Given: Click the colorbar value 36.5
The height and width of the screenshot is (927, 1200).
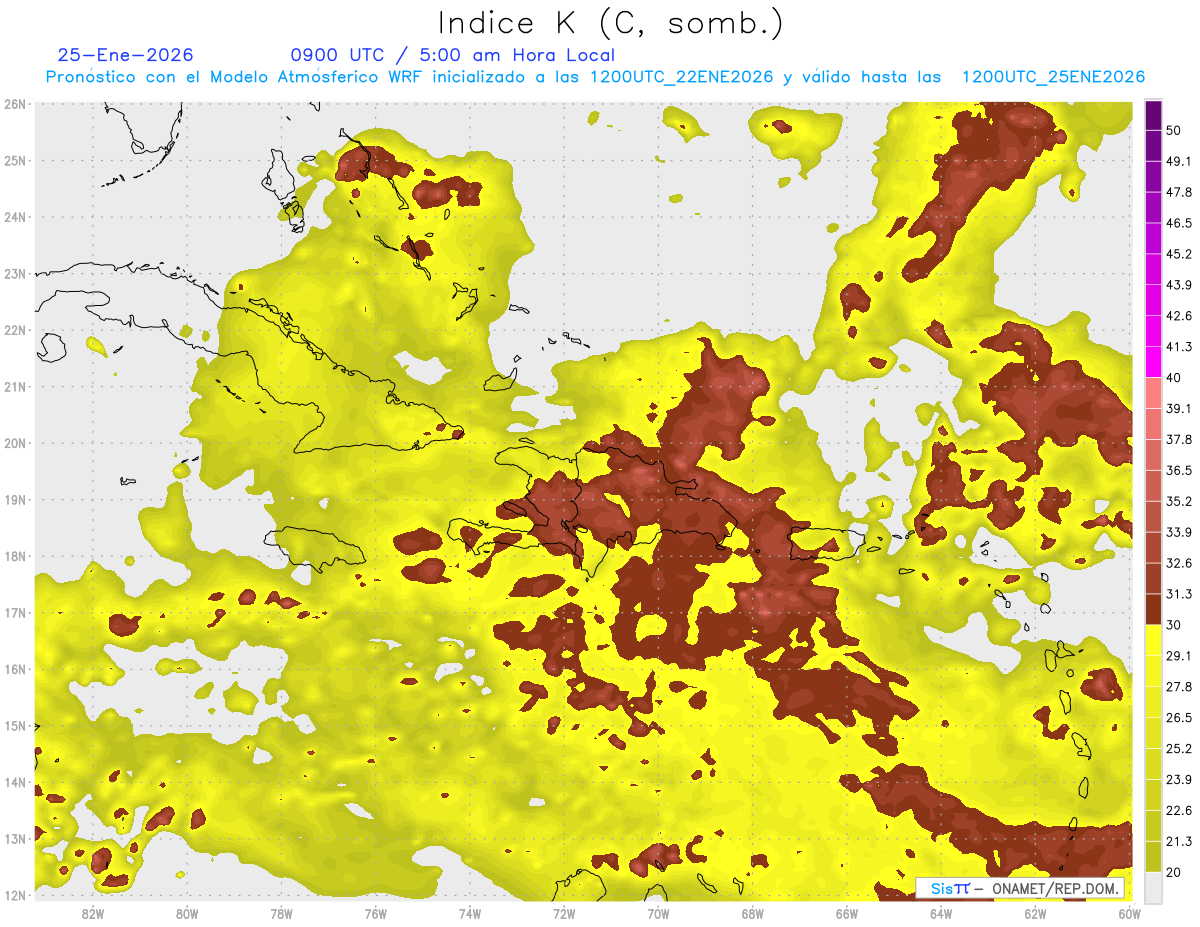Looking at the screenshot, I should [1179, 470].
